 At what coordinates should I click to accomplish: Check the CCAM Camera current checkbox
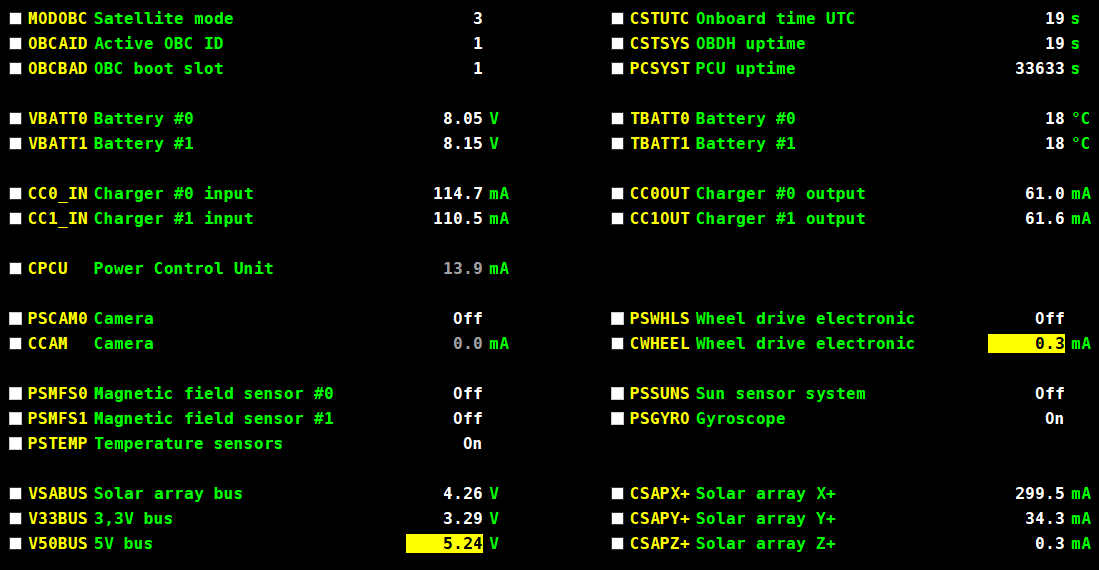pos(15,344)
